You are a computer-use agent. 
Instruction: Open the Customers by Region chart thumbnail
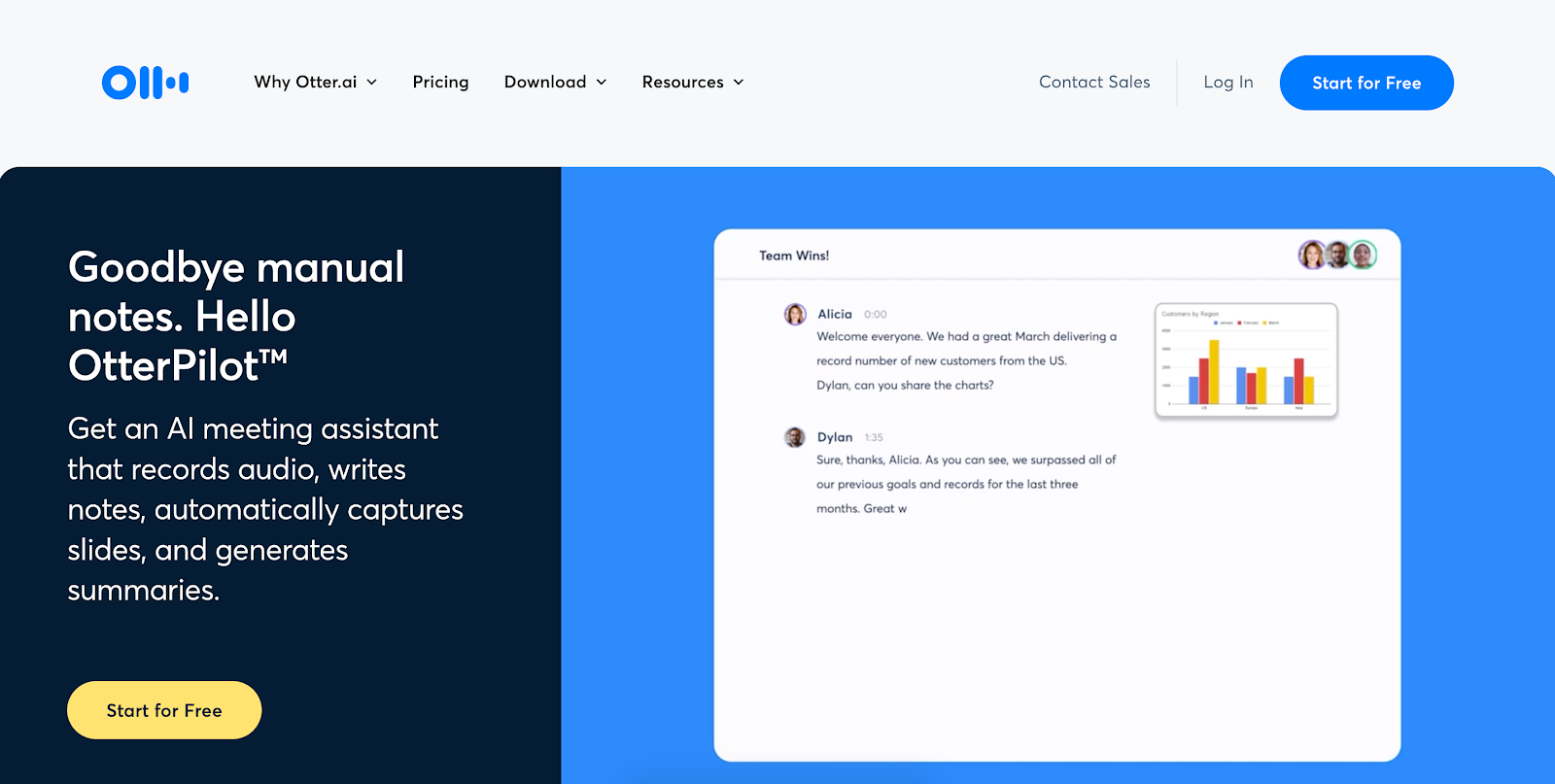click(x=1246, y=360)
